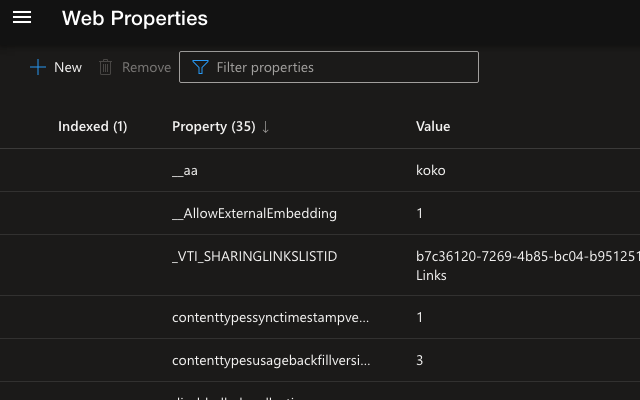Click the plus icon for New
The height and width of the screenshot is (400, 640).
[38, 67]
